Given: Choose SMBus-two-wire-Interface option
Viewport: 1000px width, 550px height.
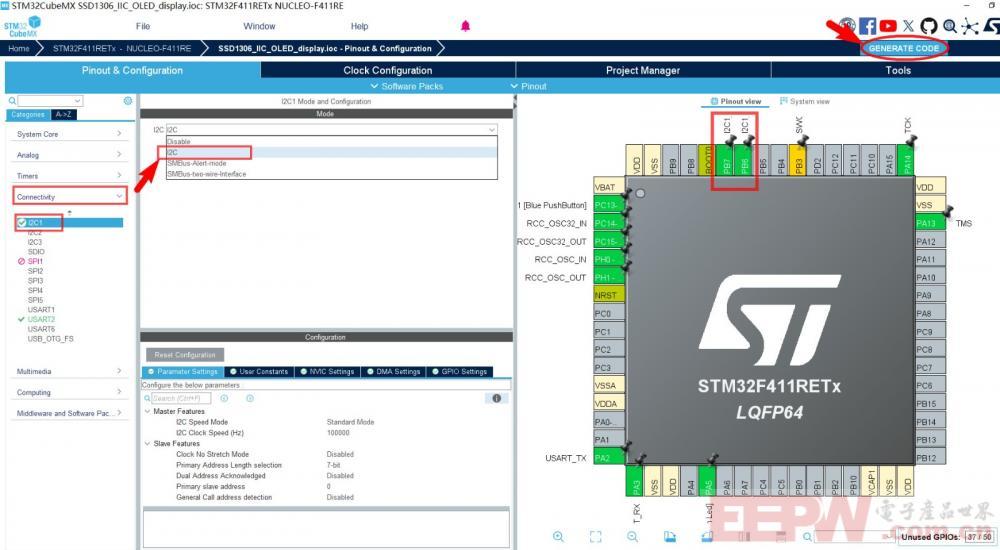Looking at the screenshot, I should tap(331, 174).
